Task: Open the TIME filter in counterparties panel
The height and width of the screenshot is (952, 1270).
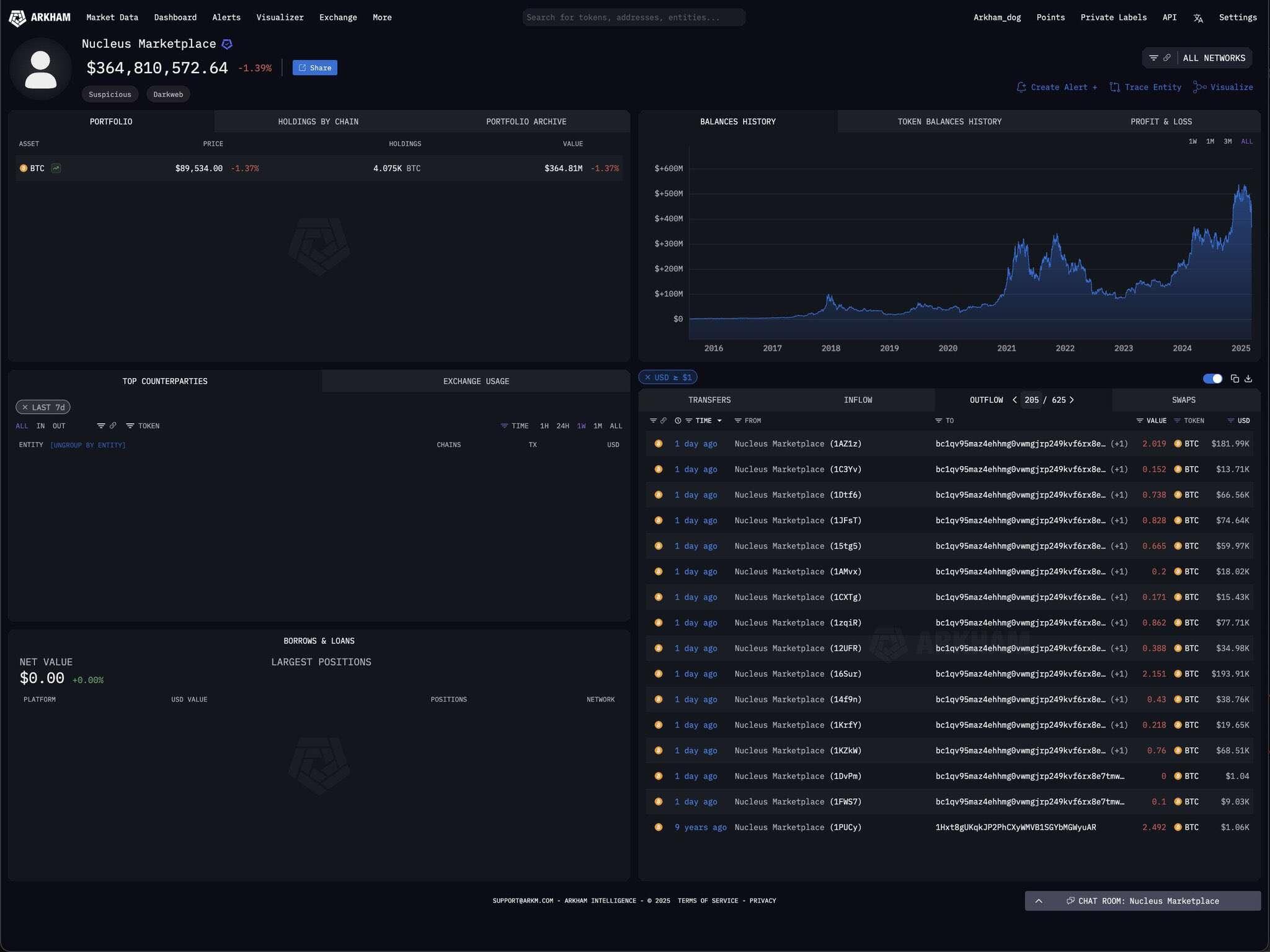Action: coord(515,426)
